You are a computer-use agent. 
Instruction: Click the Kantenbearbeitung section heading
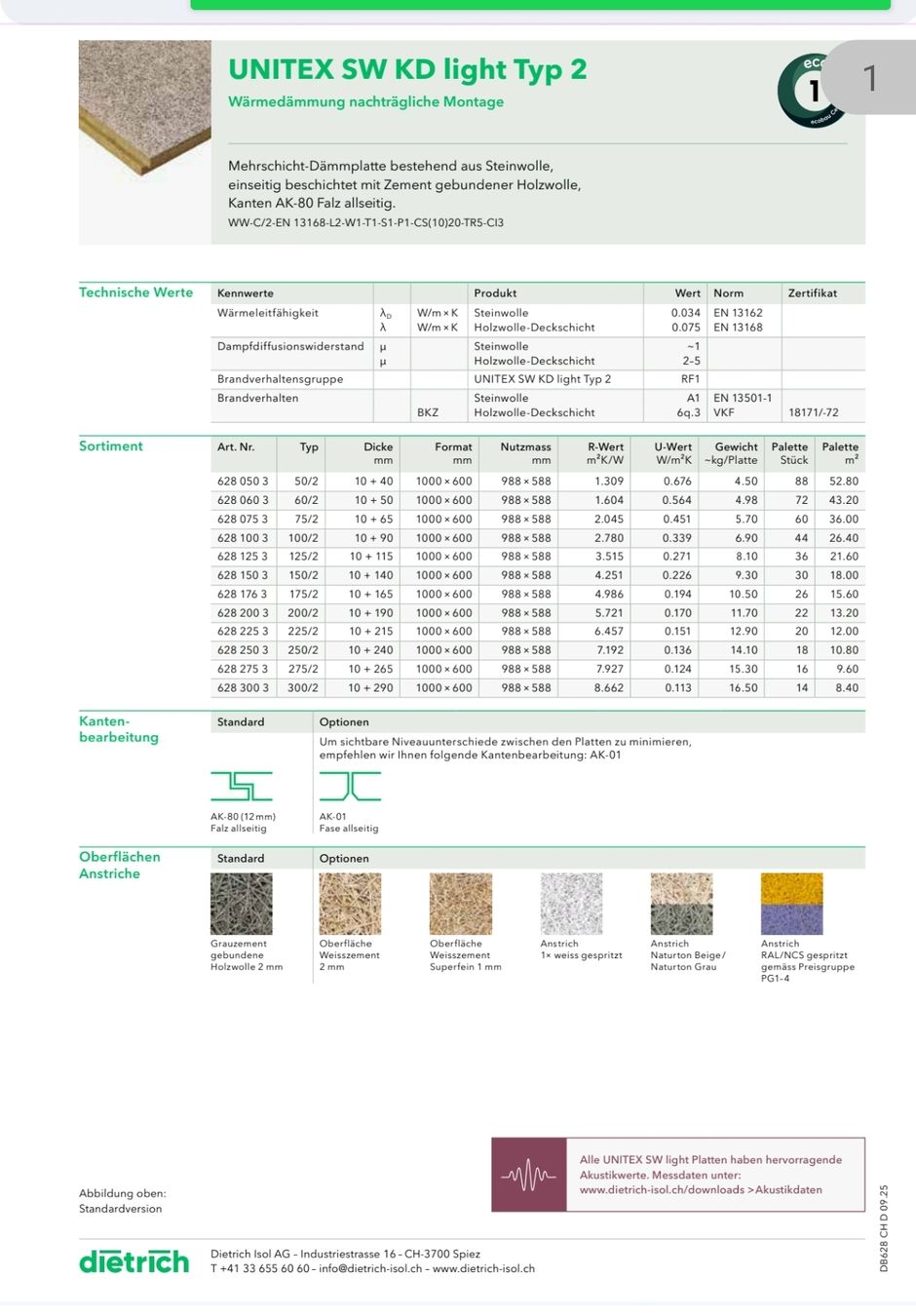point(118,729)
